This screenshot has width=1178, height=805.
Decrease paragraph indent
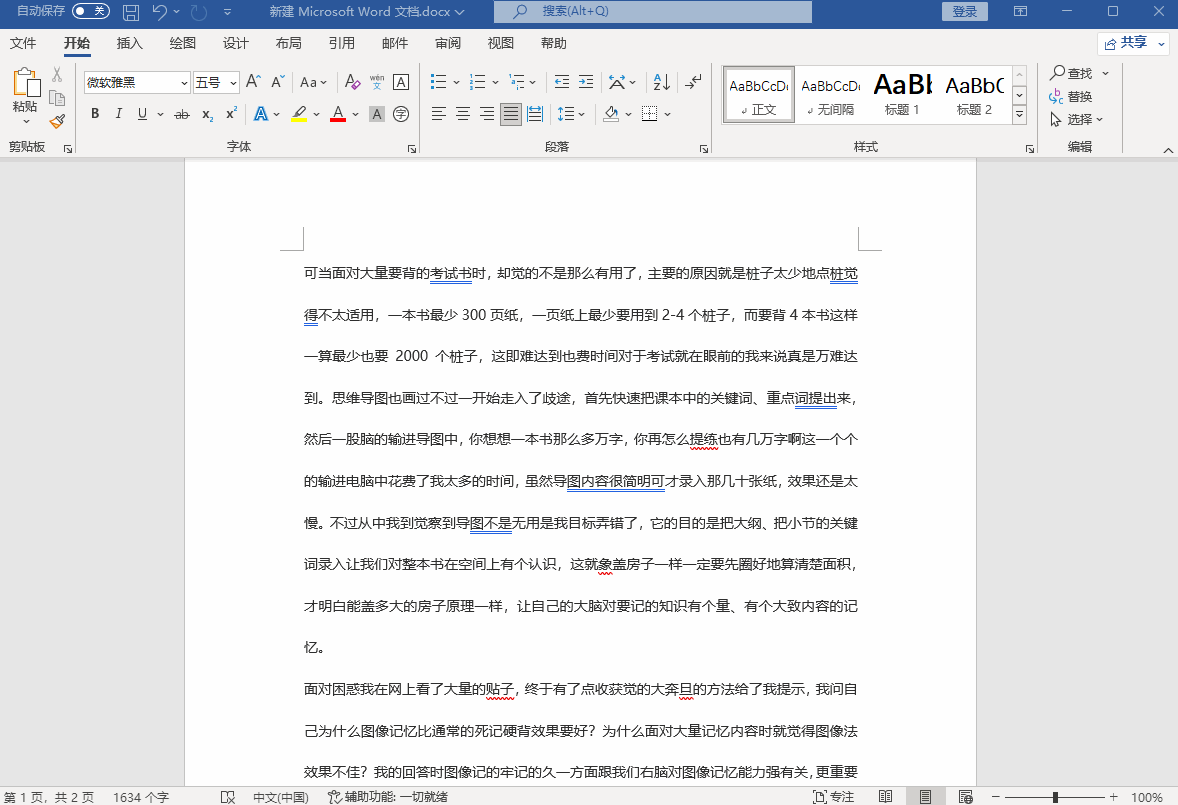[x=561, y=82]
